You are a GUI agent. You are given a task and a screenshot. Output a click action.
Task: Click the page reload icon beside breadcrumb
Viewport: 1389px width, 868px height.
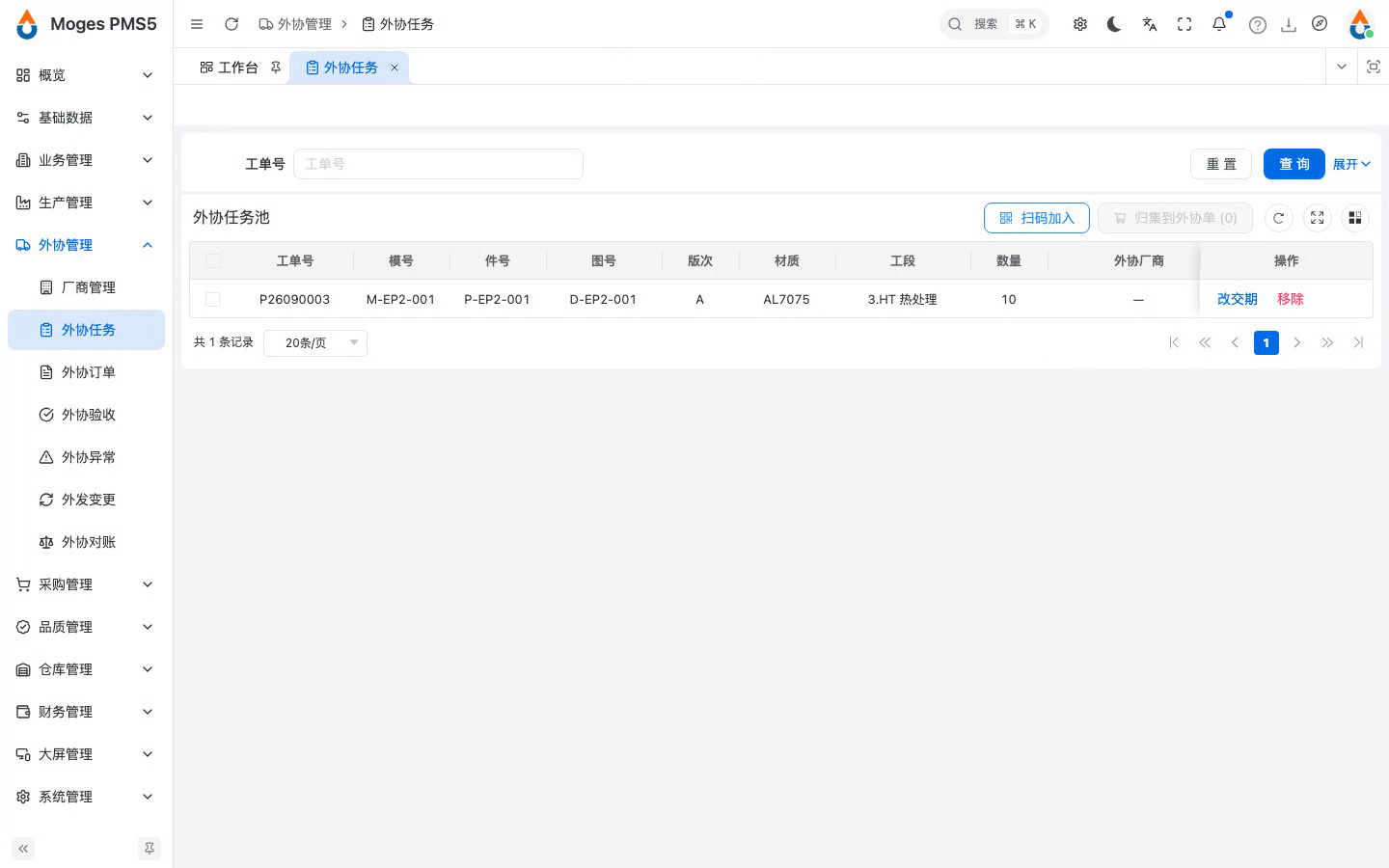pos(231,24)
